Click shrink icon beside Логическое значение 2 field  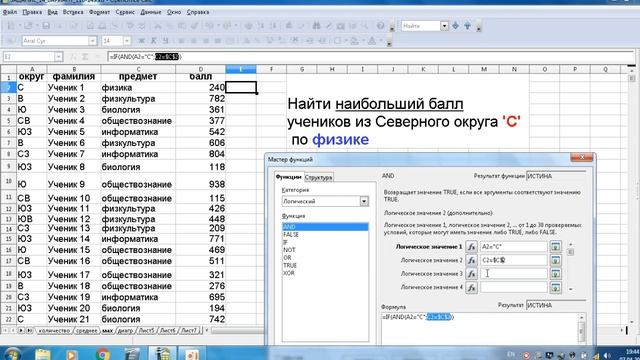556,260
